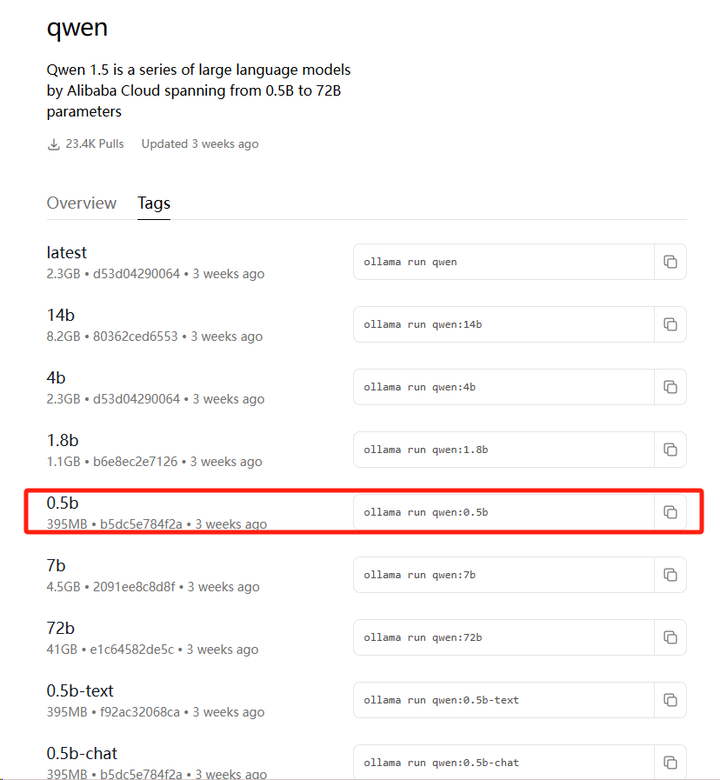Click the '41GB • e1c64582de5c' details line

click(x=153, y=650)
